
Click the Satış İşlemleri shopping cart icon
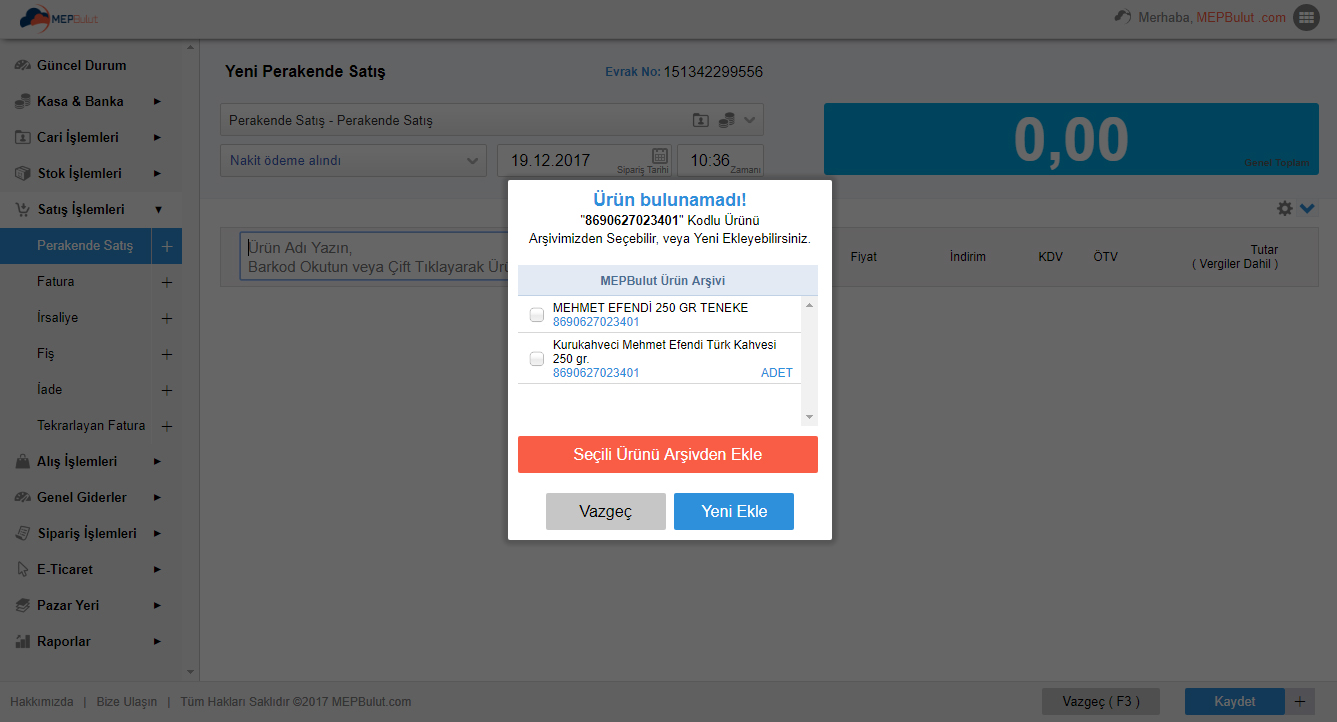(x=22, y=209)
